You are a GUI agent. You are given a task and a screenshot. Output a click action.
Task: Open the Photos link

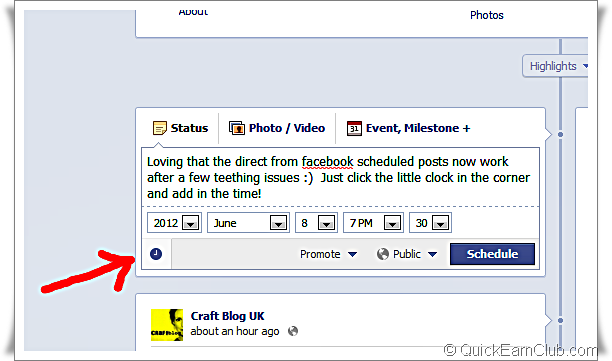pyautogui.click(x=487, y=15)
